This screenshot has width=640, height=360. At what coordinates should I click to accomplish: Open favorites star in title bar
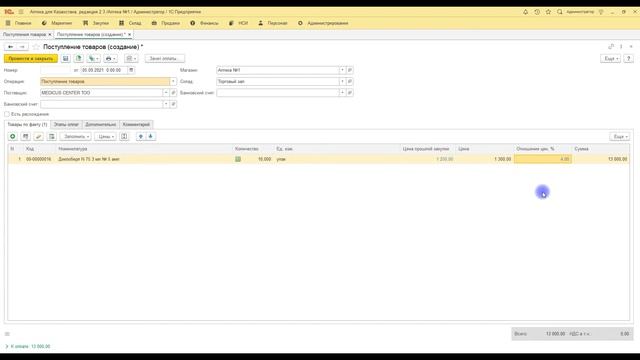pyautogui.click(x=548, y=12)
